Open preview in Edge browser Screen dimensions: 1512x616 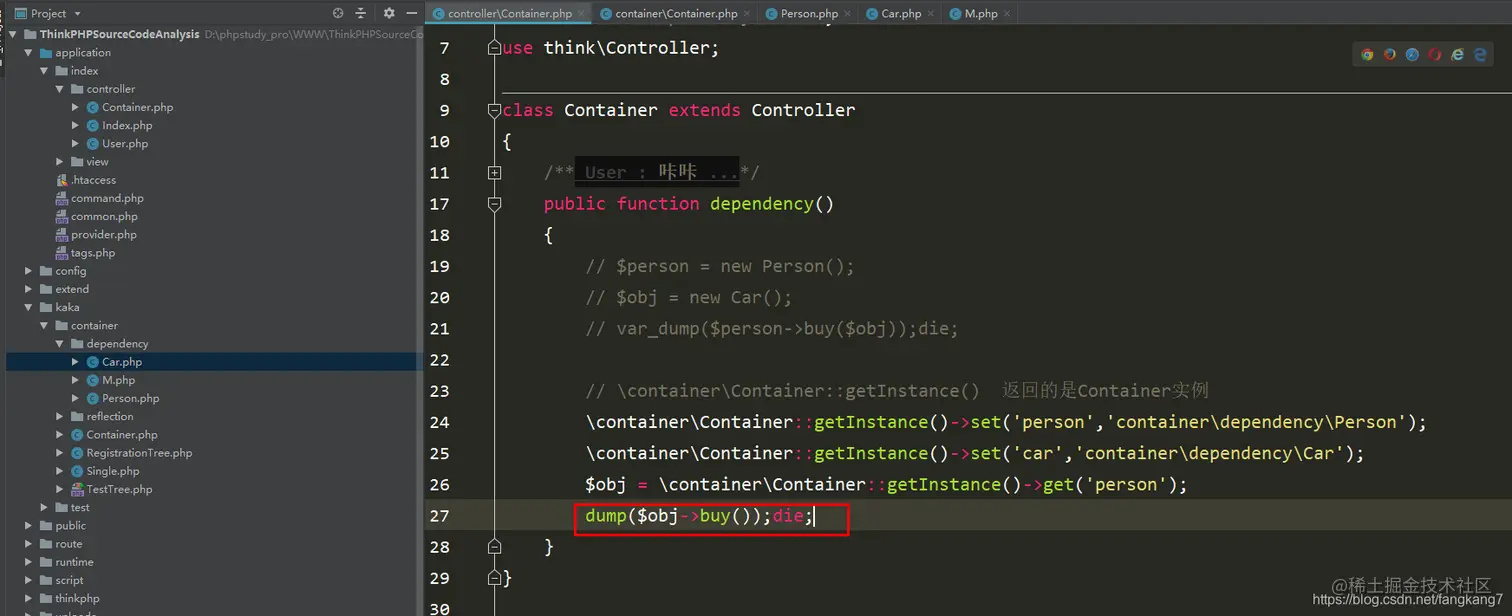tap(1480, 55)
